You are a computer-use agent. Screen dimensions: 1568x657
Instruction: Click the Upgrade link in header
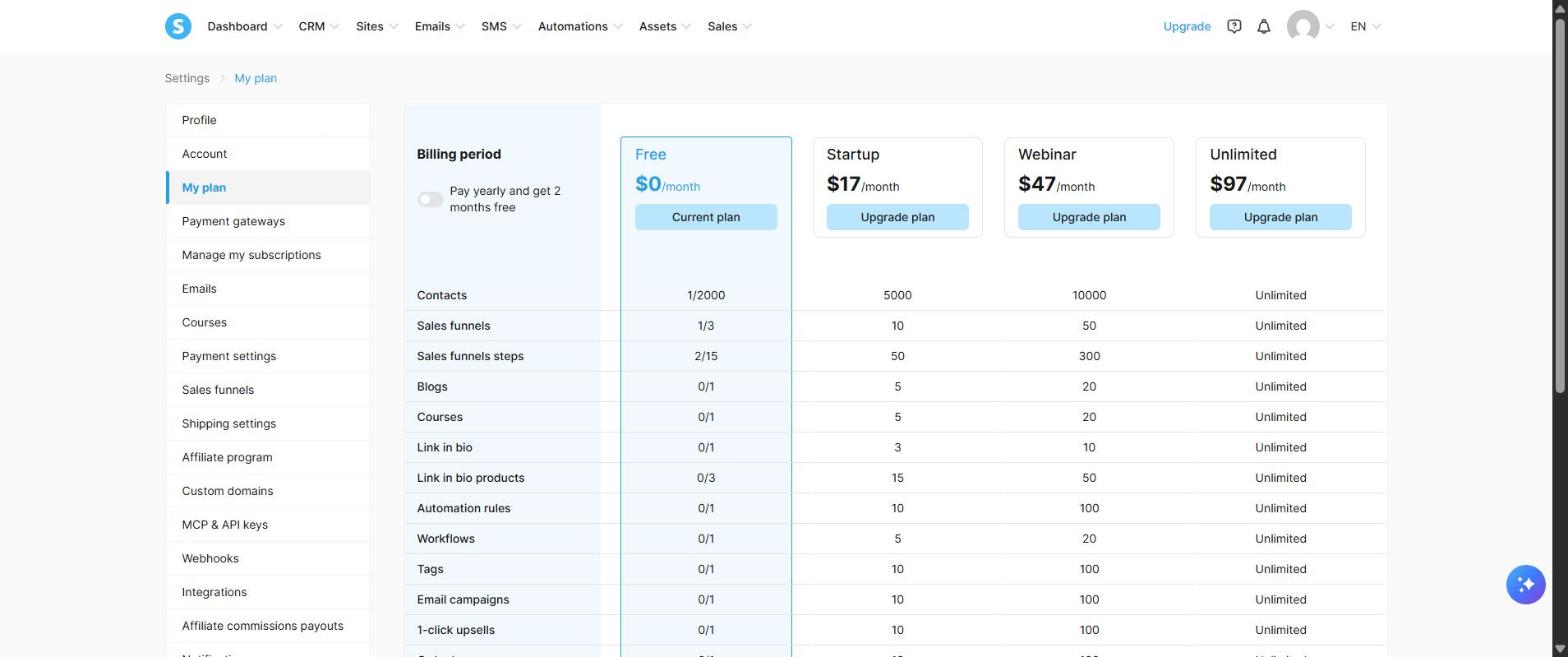coord(1186,26)
